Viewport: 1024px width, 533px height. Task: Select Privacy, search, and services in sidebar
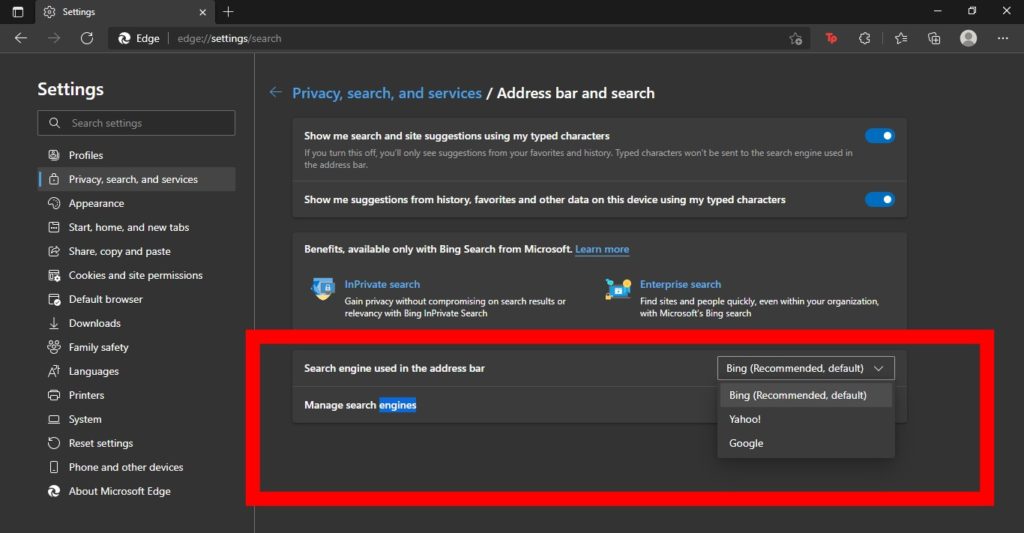pyautogui.click(x=136, y=179)
